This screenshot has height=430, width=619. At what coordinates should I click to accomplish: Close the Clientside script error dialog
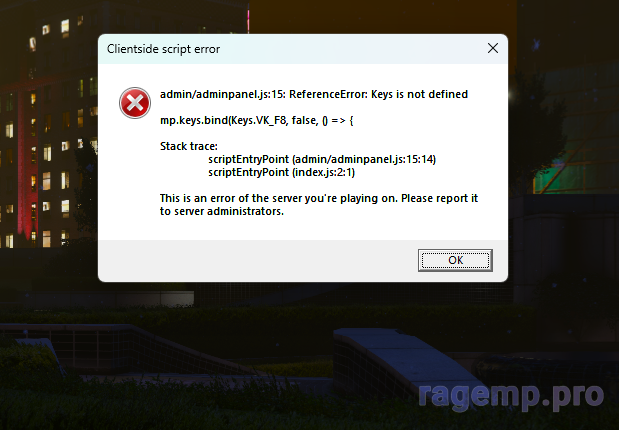pyautogui.click(x=493, y=49)
